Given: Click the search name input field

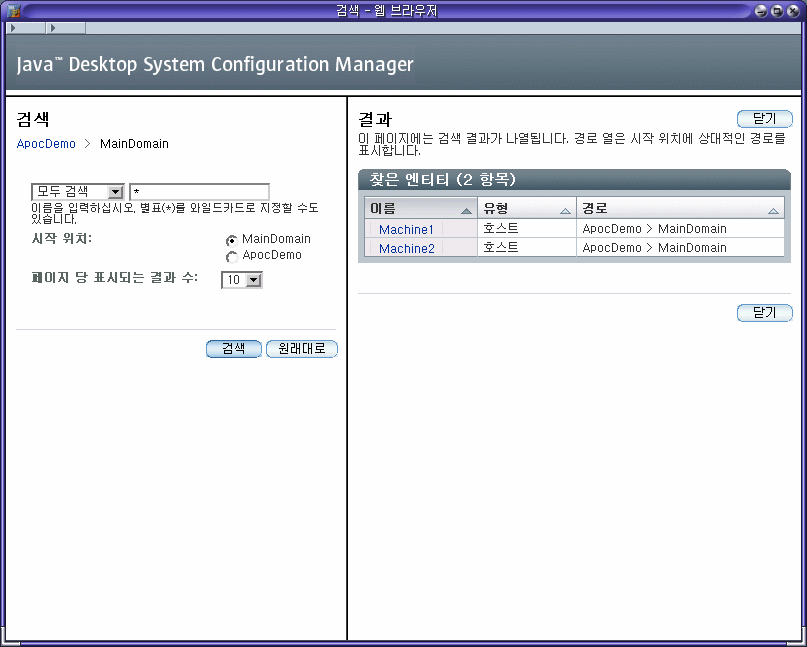Looking at the screenshot, I should pyautogui.click(x=200, y=192).
